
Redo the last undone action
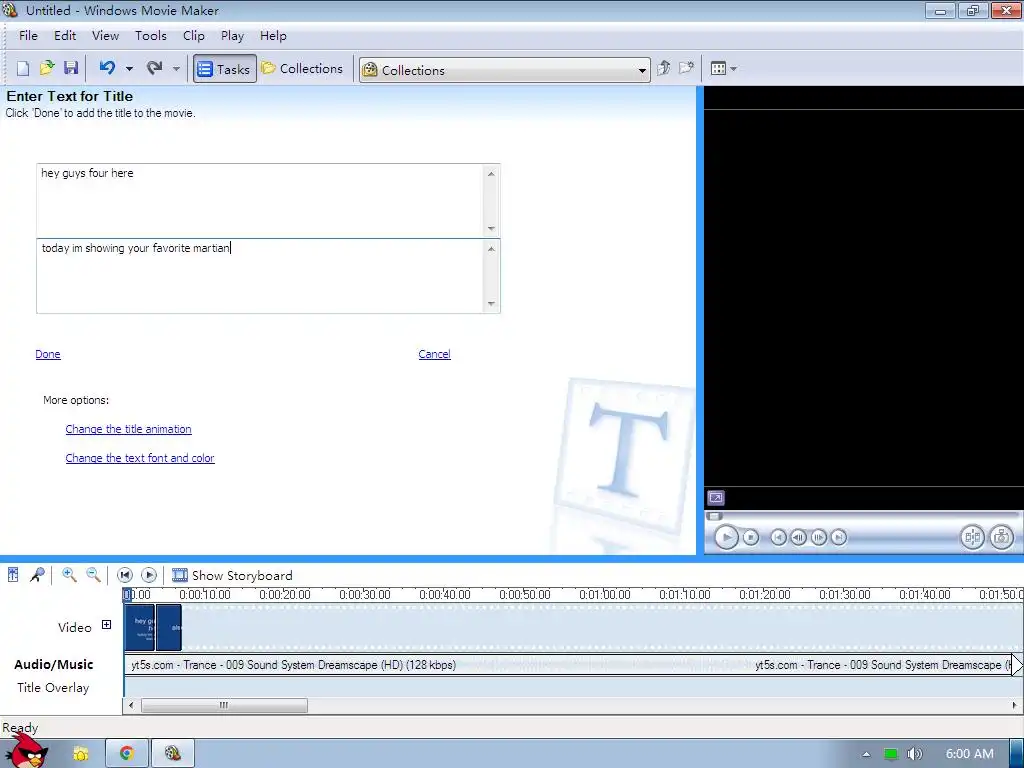[155, 68]
